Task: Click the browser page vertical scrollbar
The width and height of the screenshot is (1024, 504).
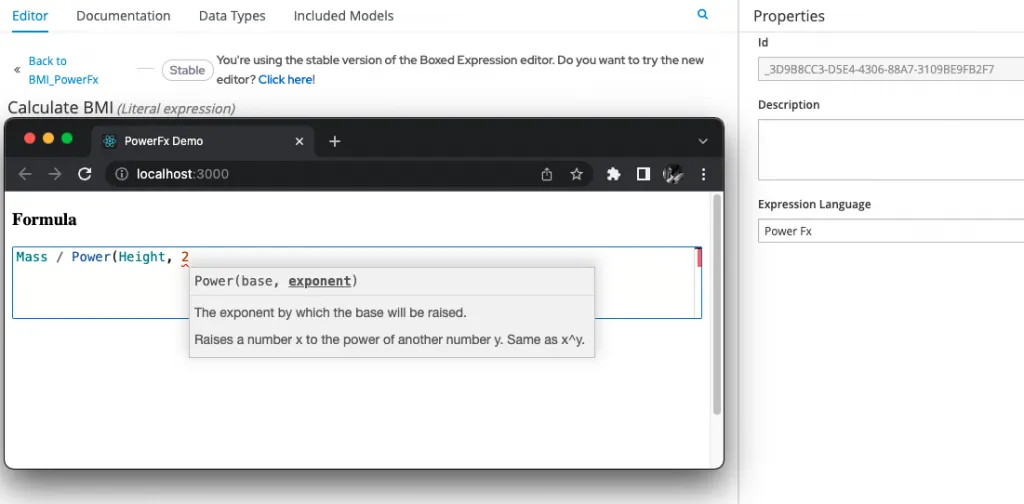Action: point(716,304)
